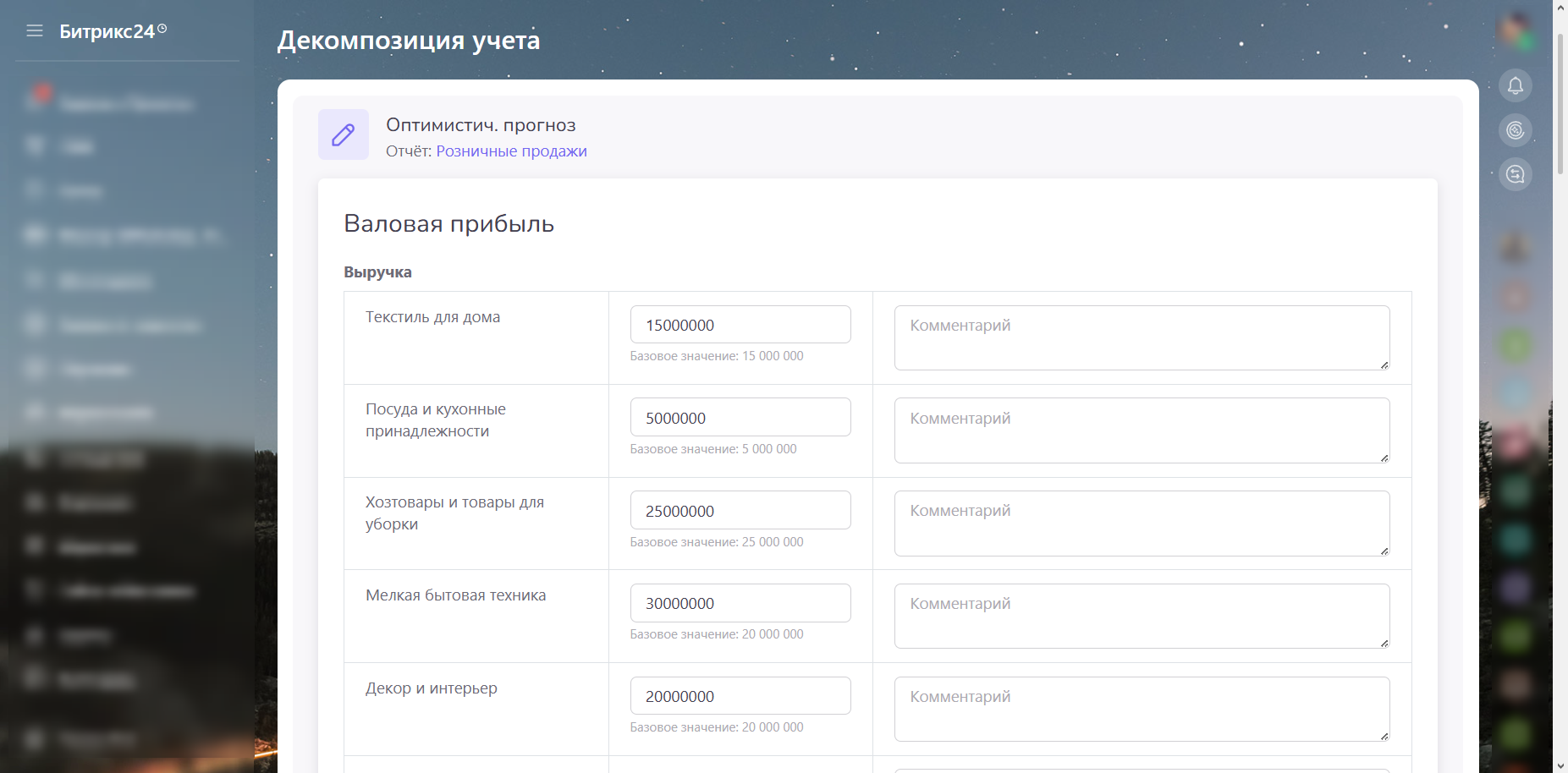
Task: Open the hamburger menu next to Битрикс24
Action: pos(35,31)
